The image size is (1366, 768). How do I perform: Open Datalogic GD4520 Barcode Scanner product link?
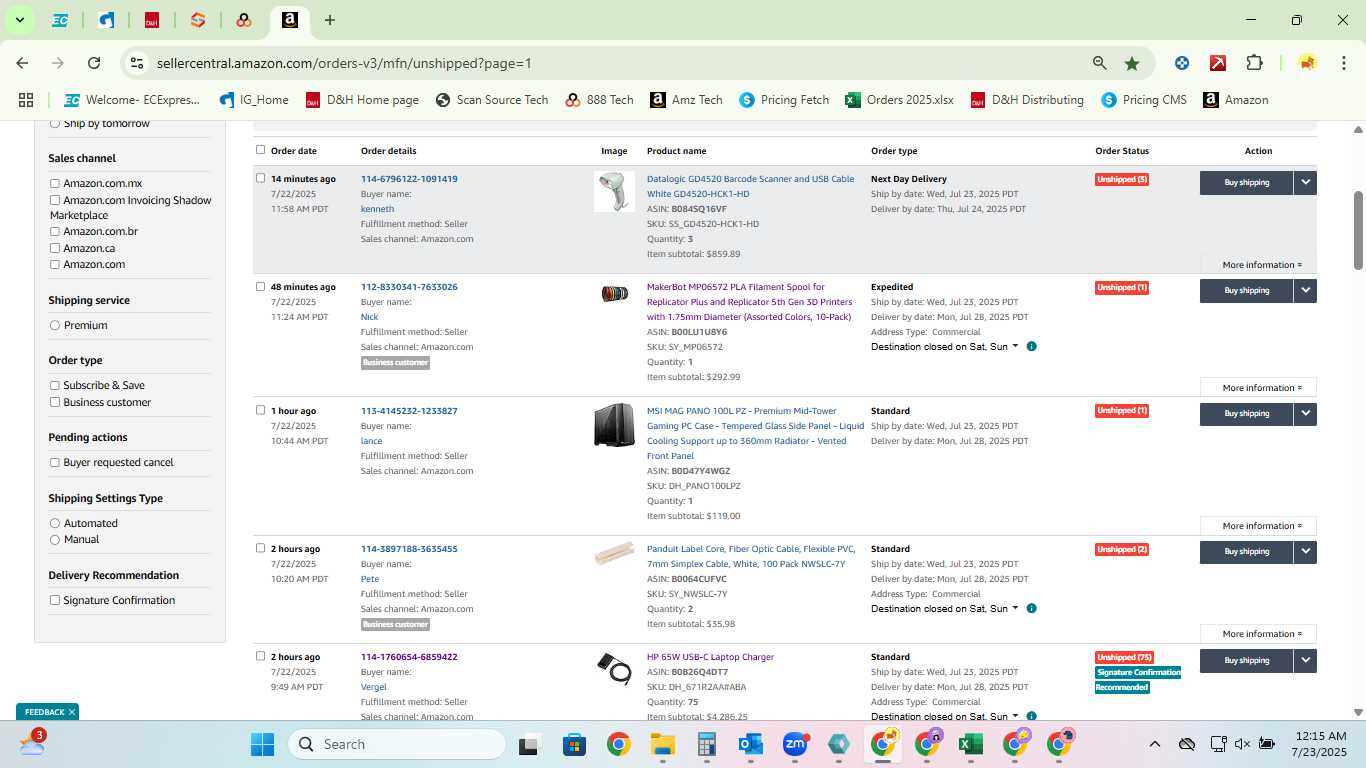click(x=750, y=186)
